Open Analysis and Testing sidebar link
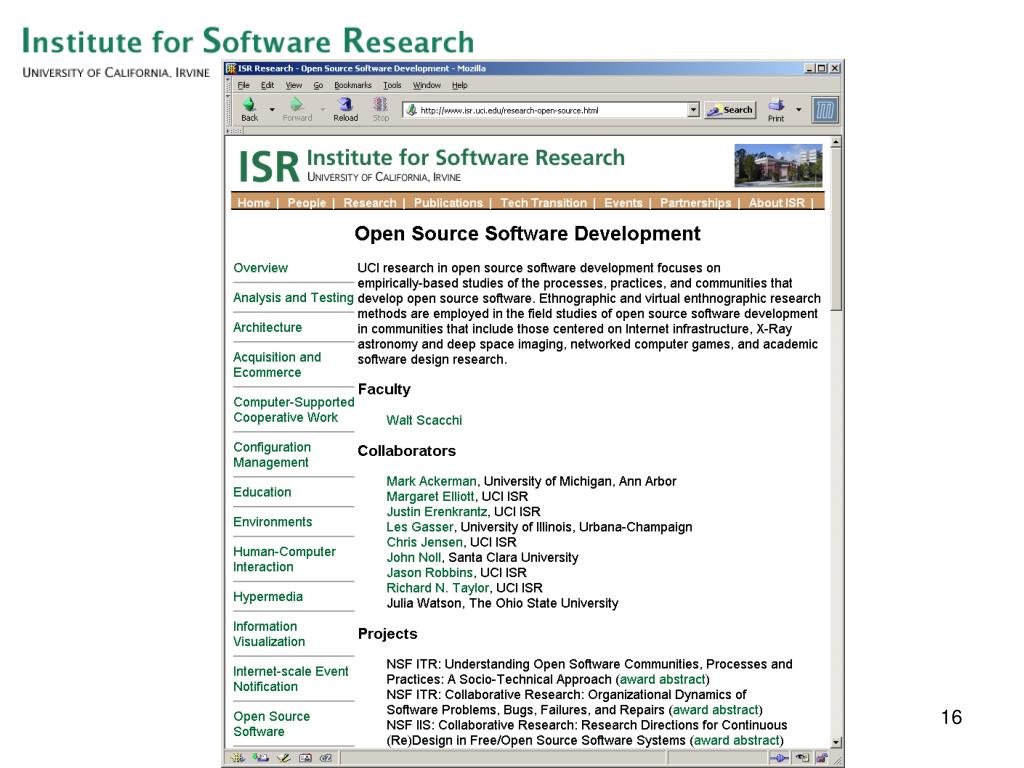Image resolution: width=1024 pixels, height=768 pixels. [x=293, y=298]
